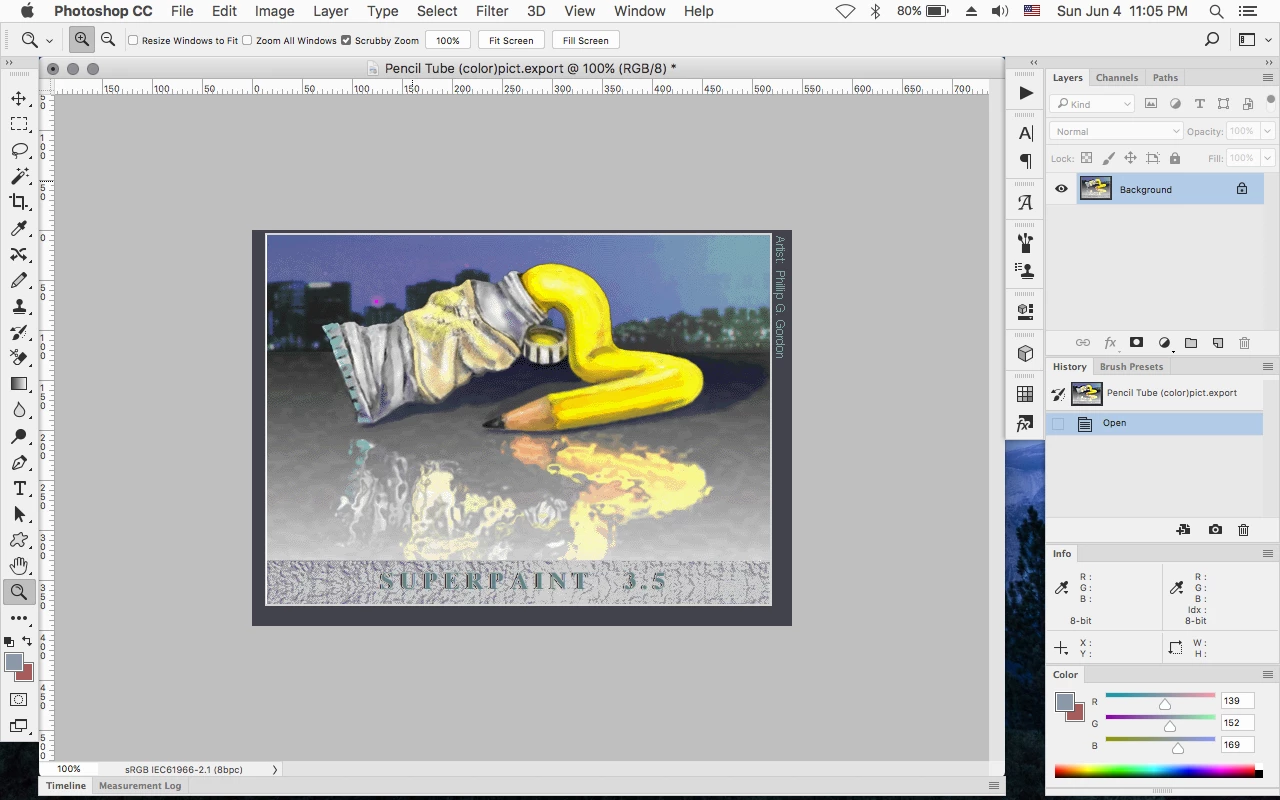Toggle lock position in Layers panel

[x=1130, y=158]
